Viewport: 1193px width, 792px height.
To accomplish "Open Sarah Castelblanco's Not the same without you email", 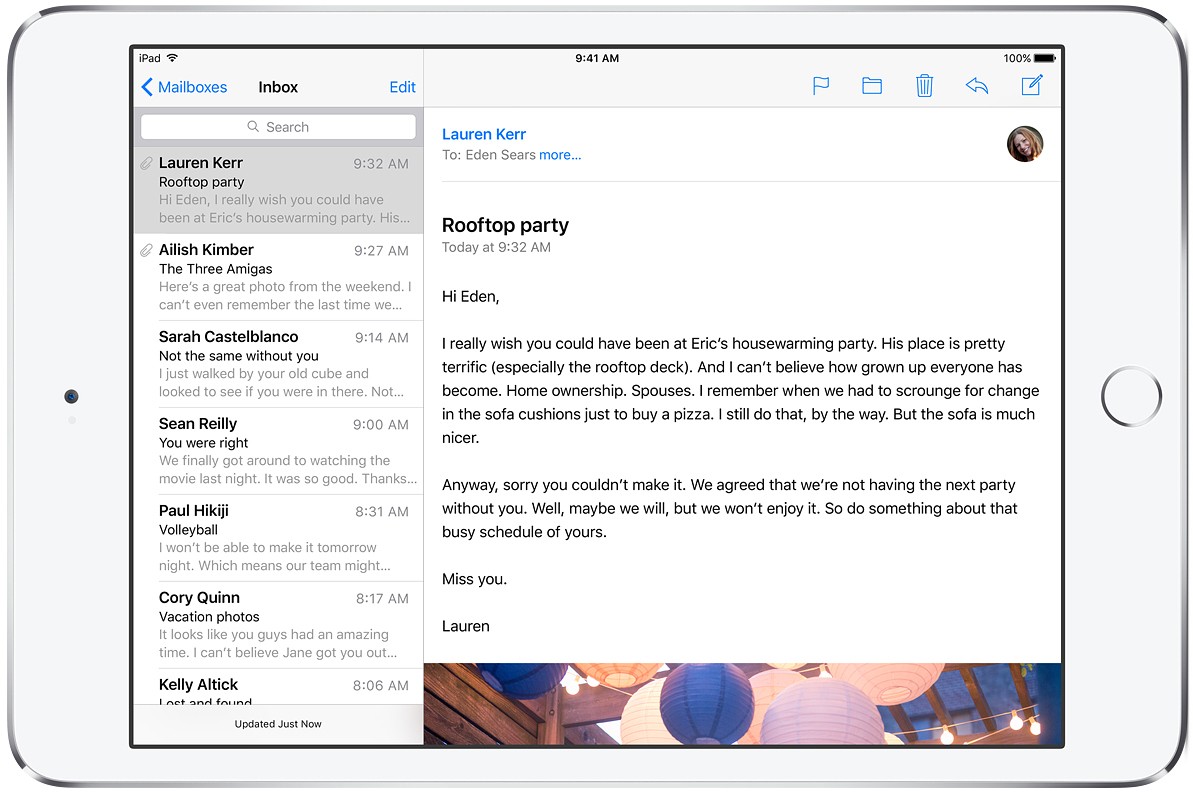I will pos(278,364).
